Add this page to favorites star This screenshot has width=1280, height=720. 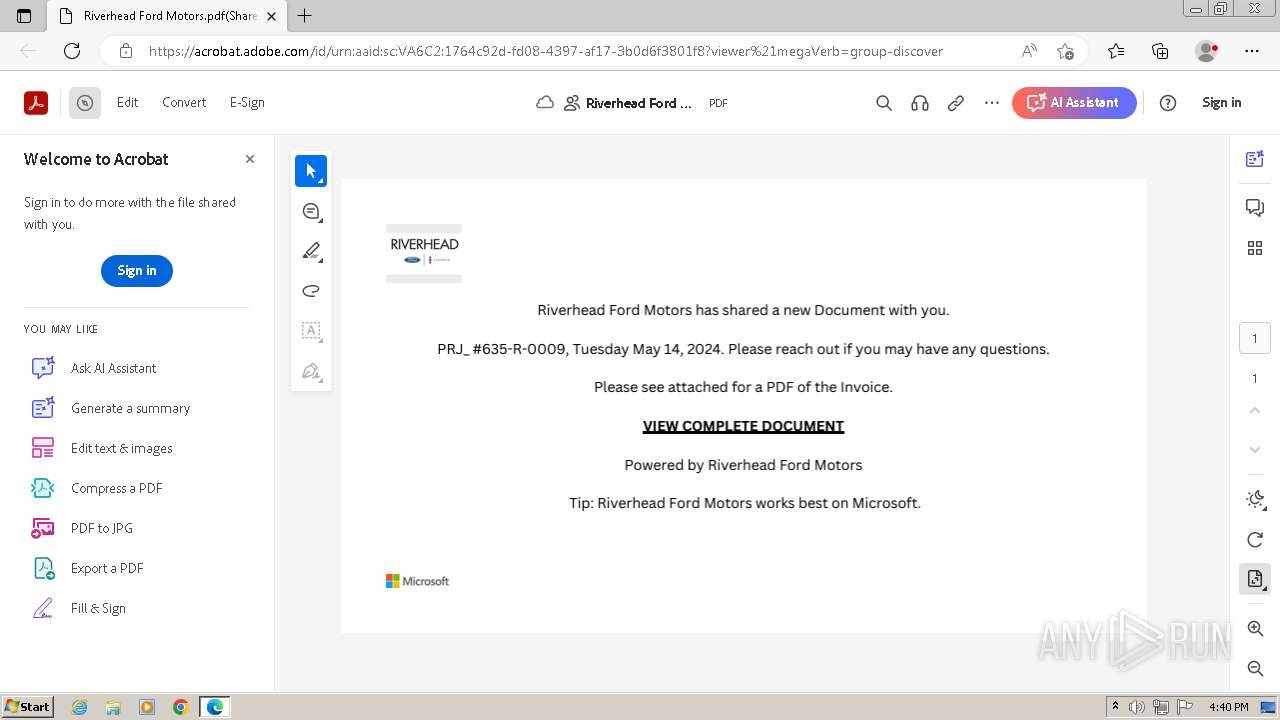(x=1065, y=51)
